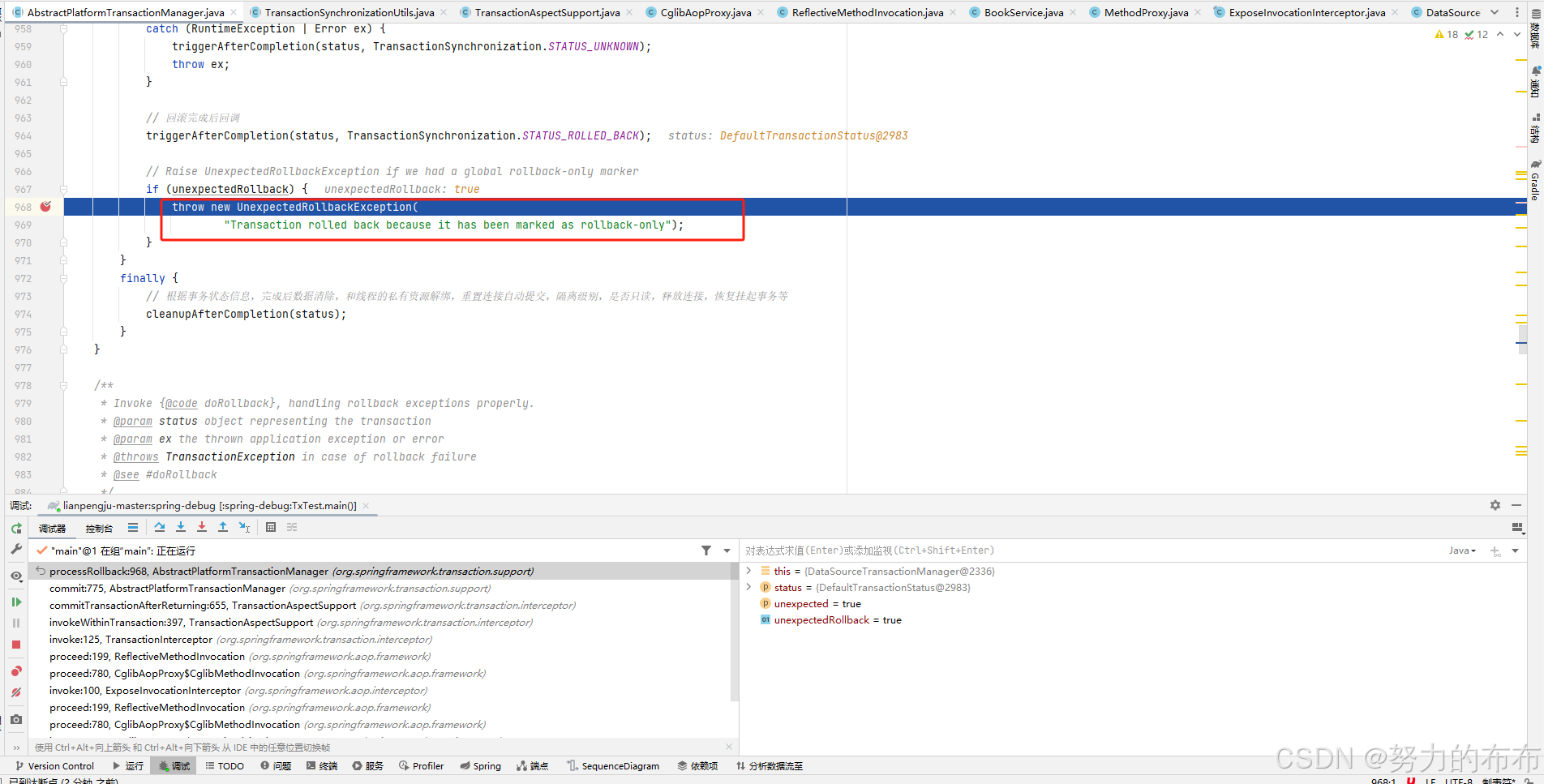
Task: Hide the debug tool window
Action: pos(1516,505)
